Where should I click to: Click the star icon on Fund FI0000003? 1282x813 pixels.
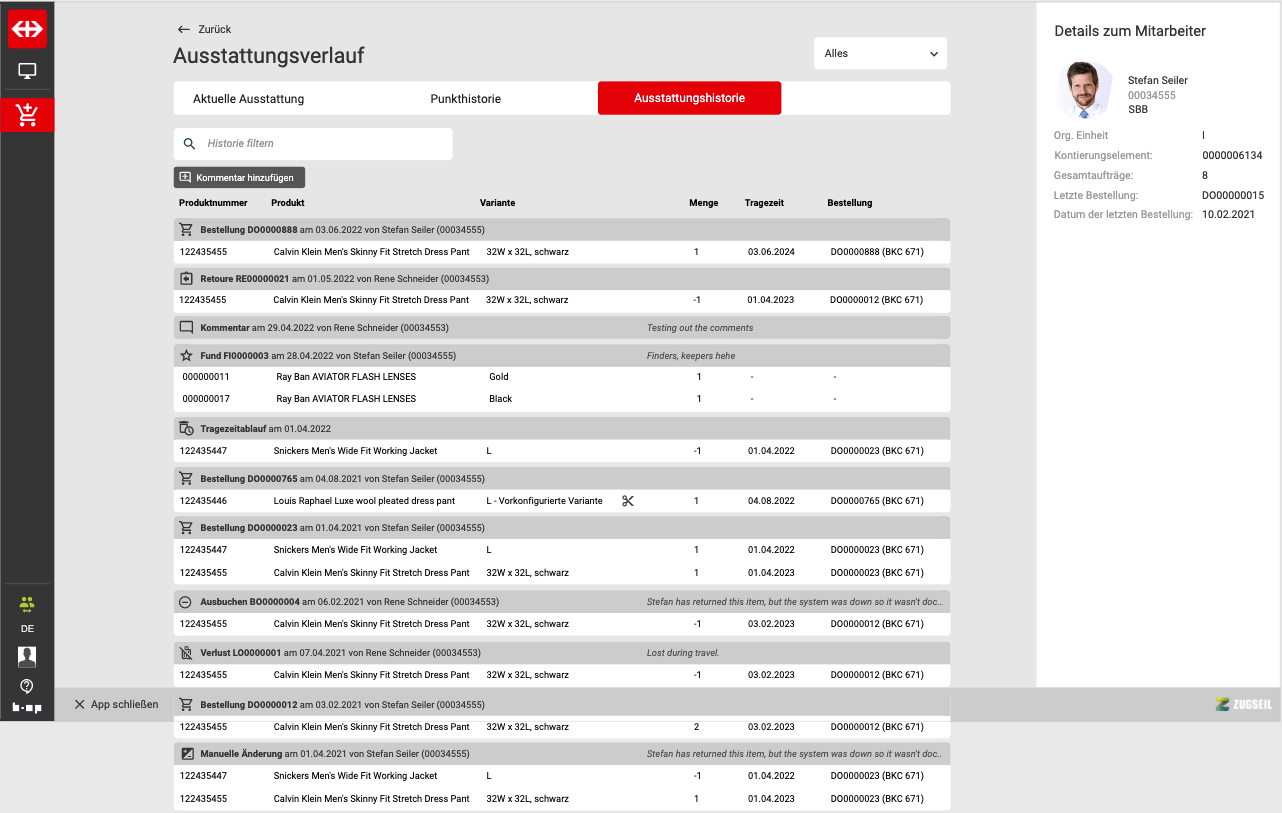(x=186, y=355)
